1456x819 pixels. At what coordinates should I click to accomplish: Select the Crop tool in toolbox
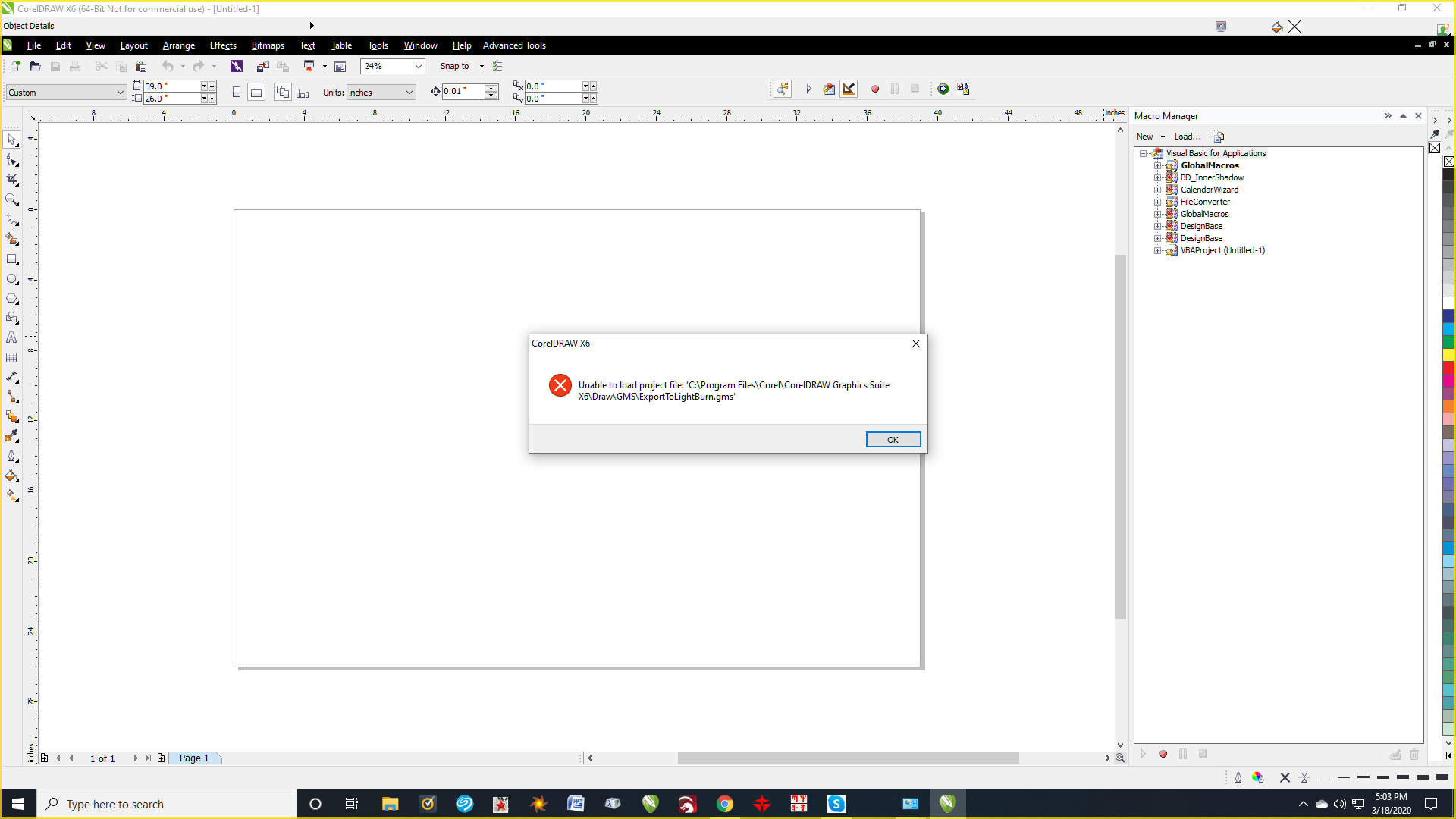(12, 180)
